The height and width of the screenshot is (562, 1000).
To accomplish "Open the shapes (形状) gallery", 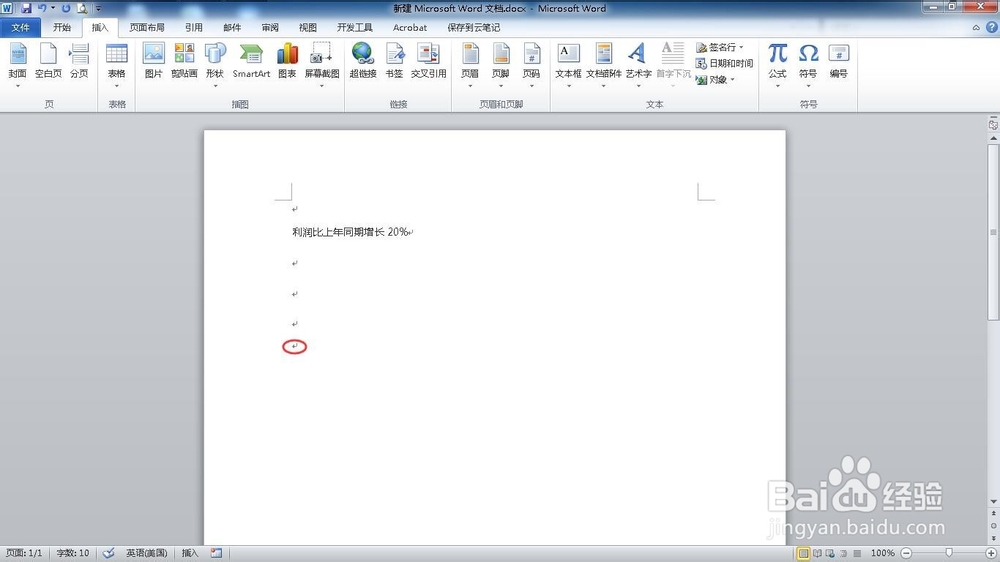I will (x=215, y=64).
